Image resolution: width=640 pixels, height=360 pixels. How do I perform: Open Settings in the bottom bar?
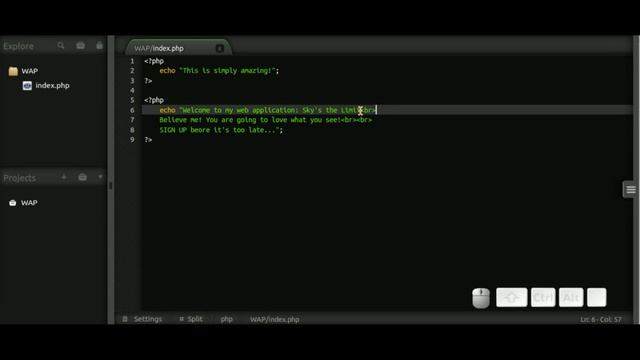(143, 319)
